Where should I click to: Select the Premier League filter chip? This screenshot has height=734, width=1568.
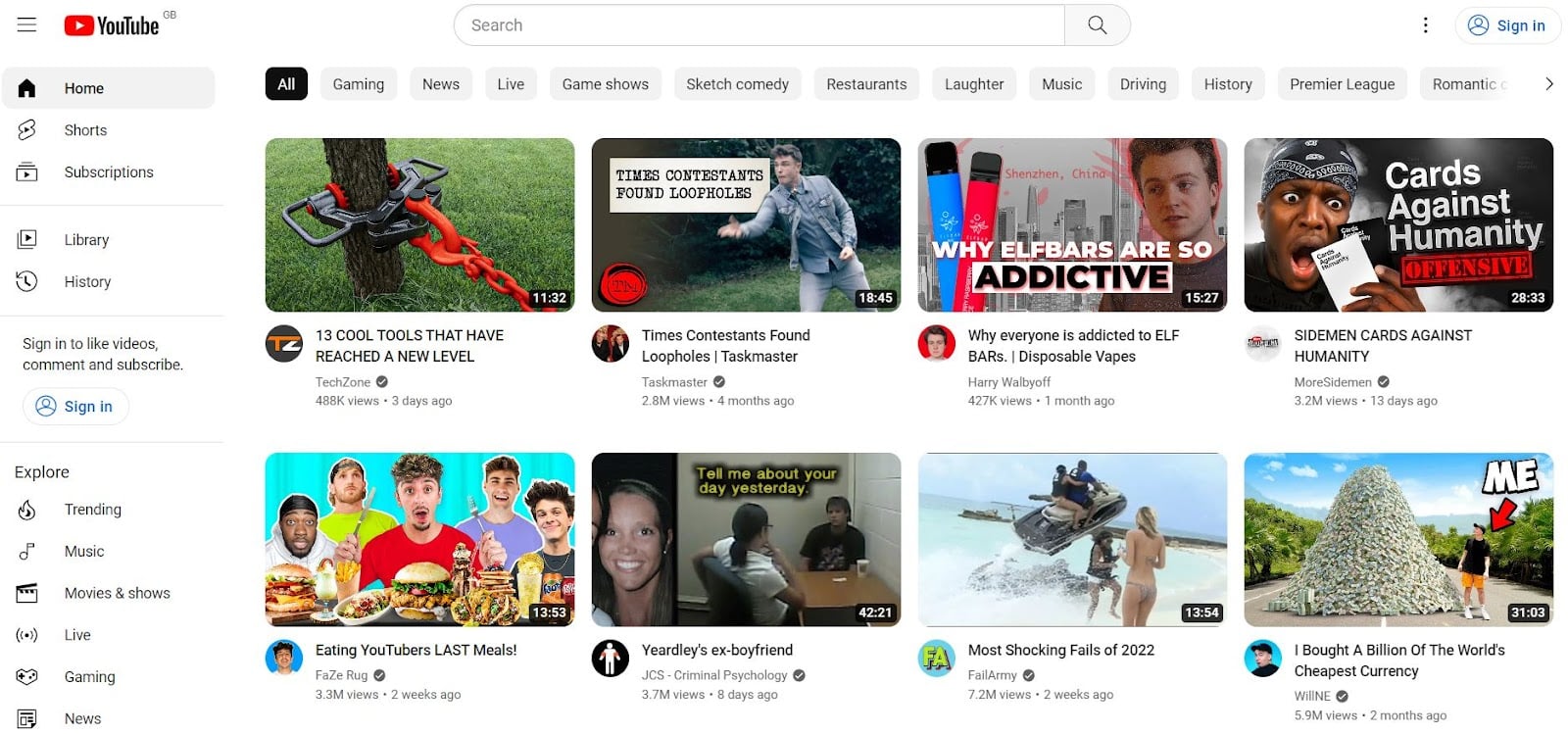pyautogui.click(x=1343, y=84)
